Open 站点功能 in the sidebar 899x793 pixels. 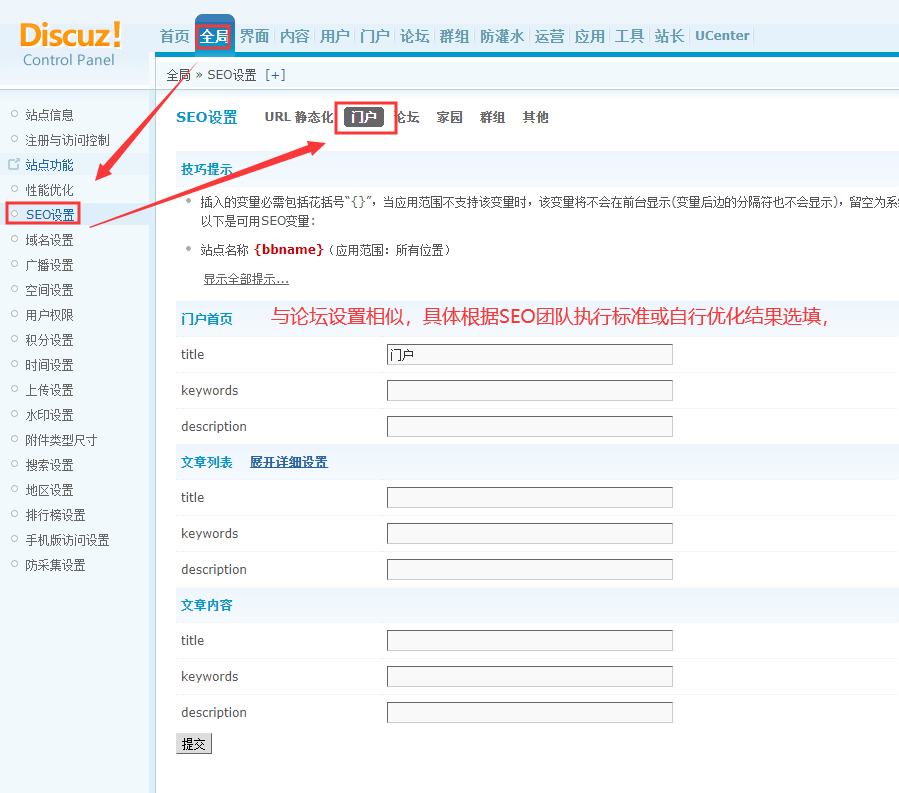click(49, 165)
